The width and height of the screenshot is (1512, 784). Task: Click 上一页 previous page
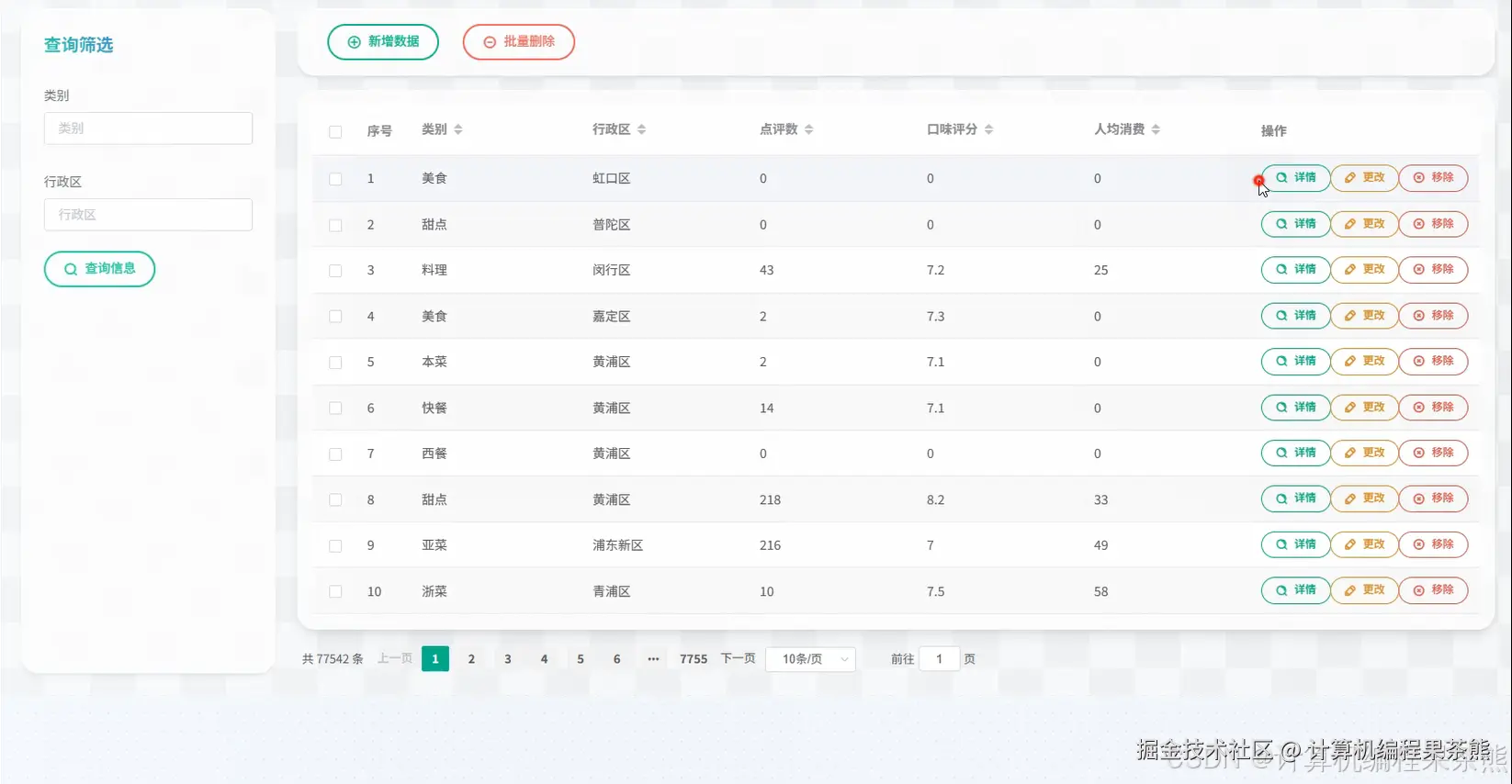[395, 659]
